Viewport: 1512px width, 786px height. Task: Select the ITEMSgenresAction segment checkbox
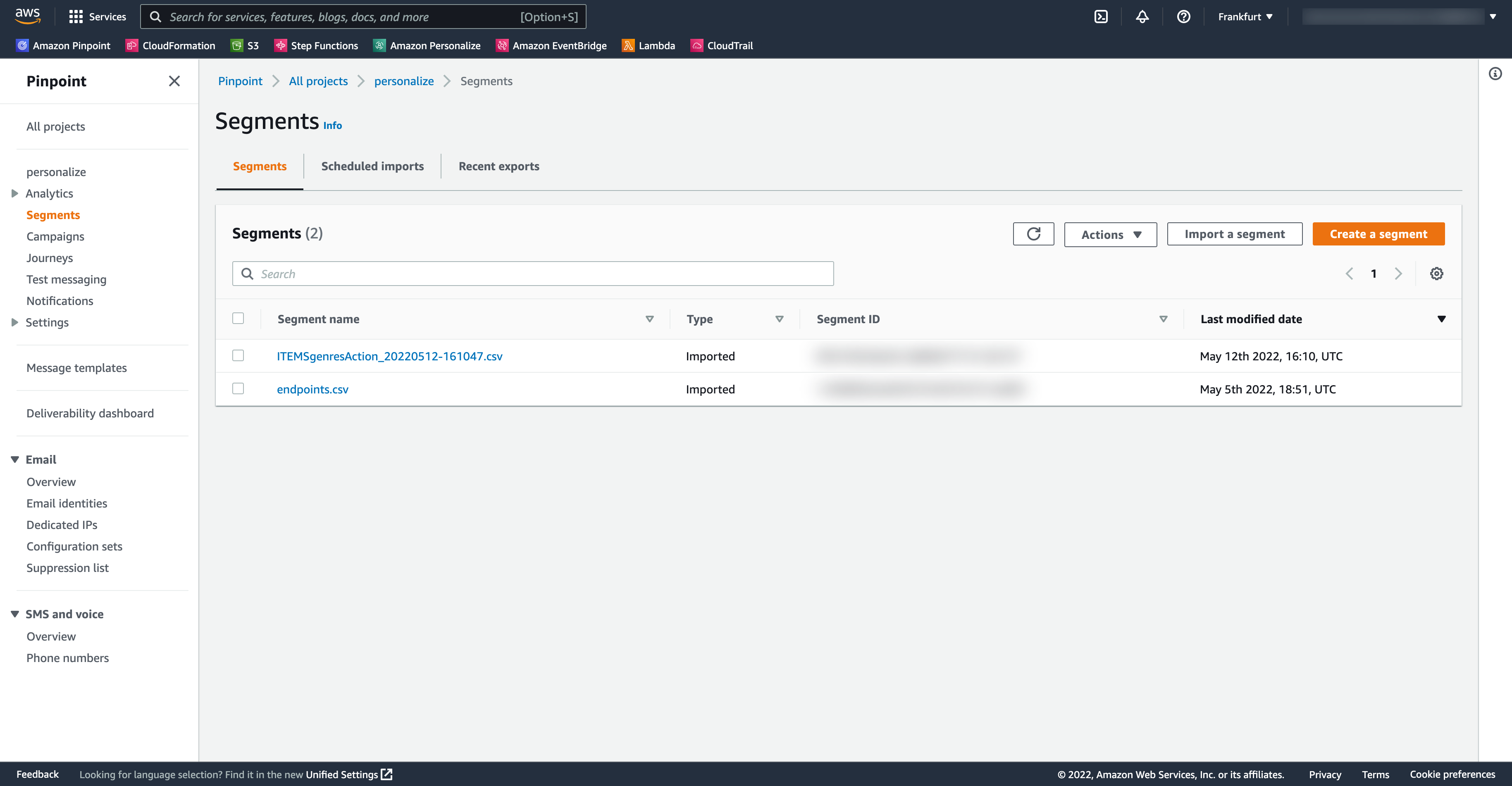238,356
